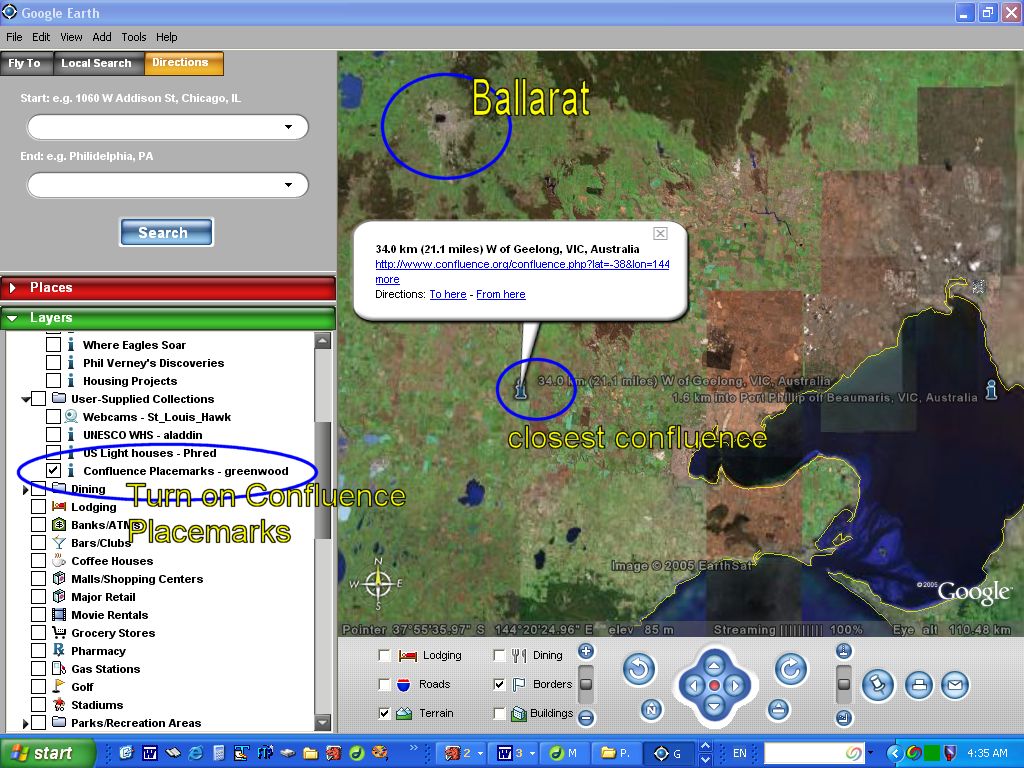1024x768 pixels.
Task: Reset north with the N button
Action: tap(651, 709)
